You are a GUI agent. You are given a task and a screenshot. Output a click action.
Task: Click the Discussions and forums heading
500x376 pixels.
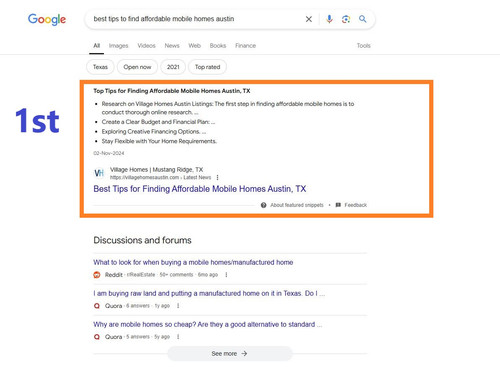[142, 240]
